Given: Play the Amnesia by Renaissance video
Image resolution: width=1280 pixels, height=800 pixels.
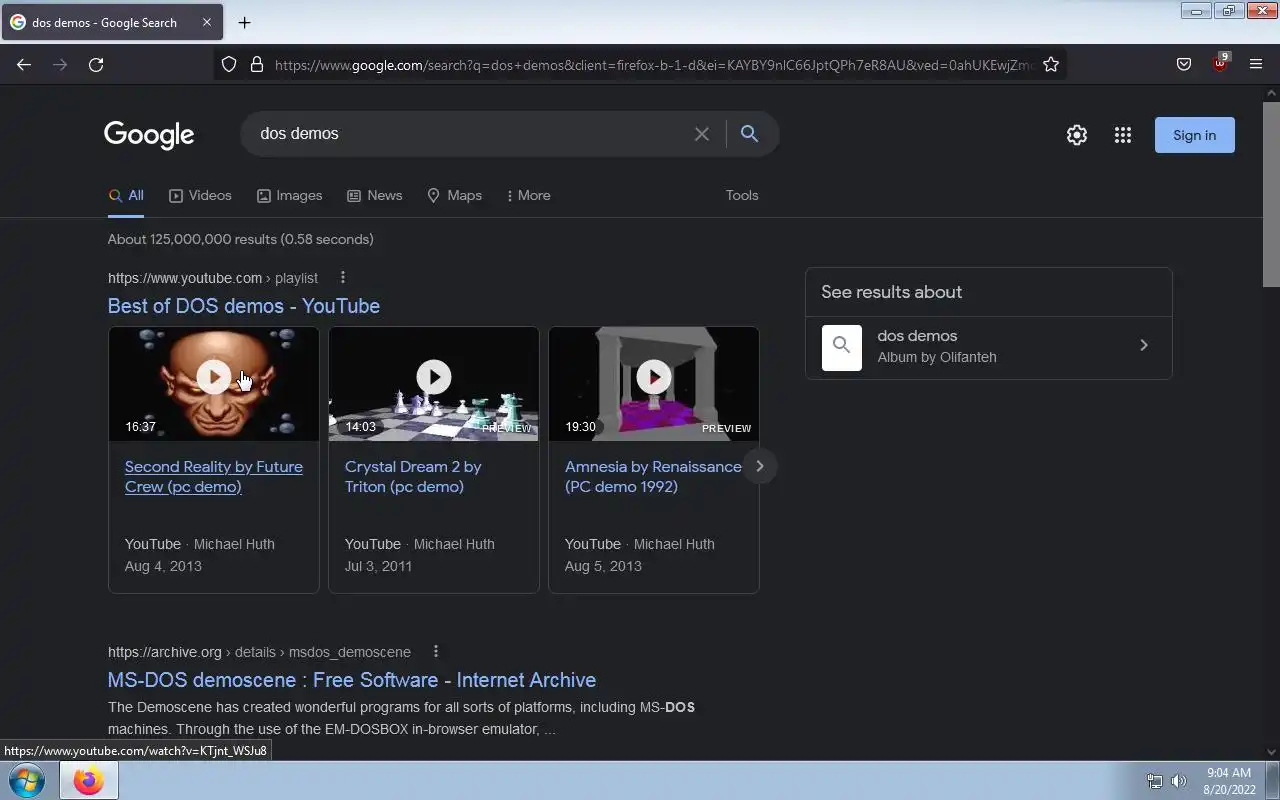Looking at the screenshot, I should pos(654,377).
